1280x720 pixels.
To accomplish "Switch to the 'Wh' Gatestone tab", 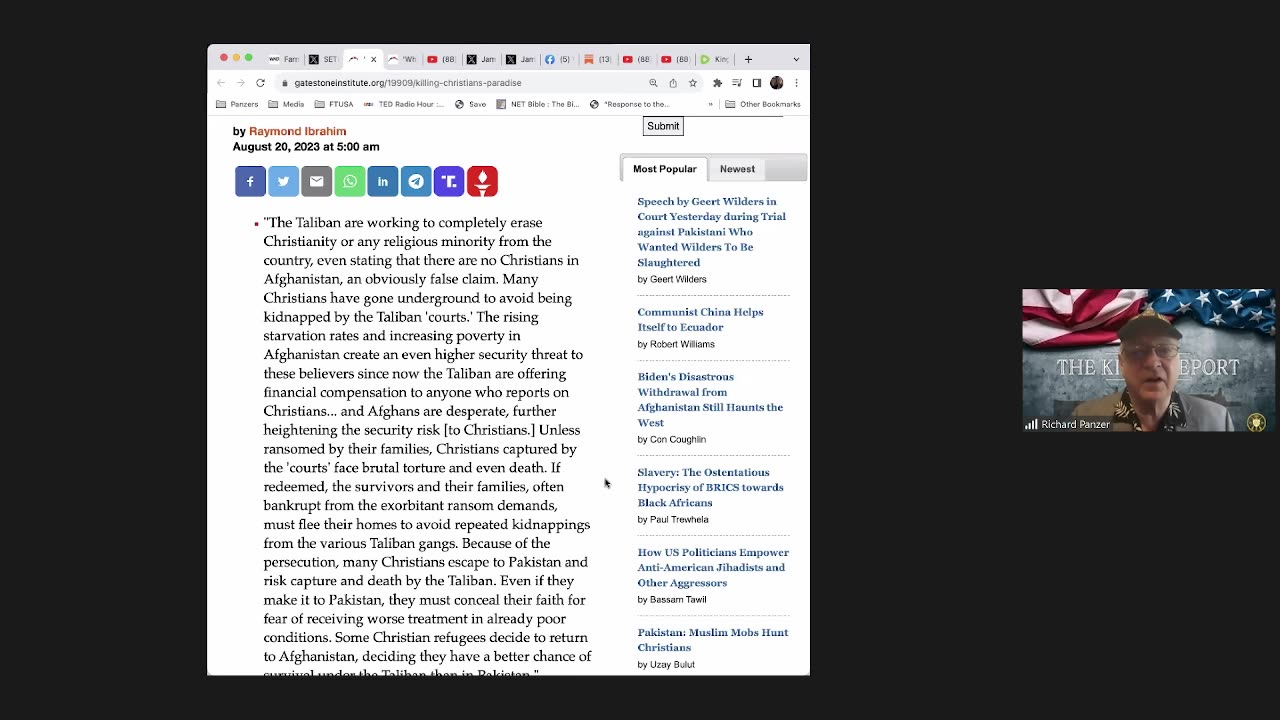I will click(403, 59).
